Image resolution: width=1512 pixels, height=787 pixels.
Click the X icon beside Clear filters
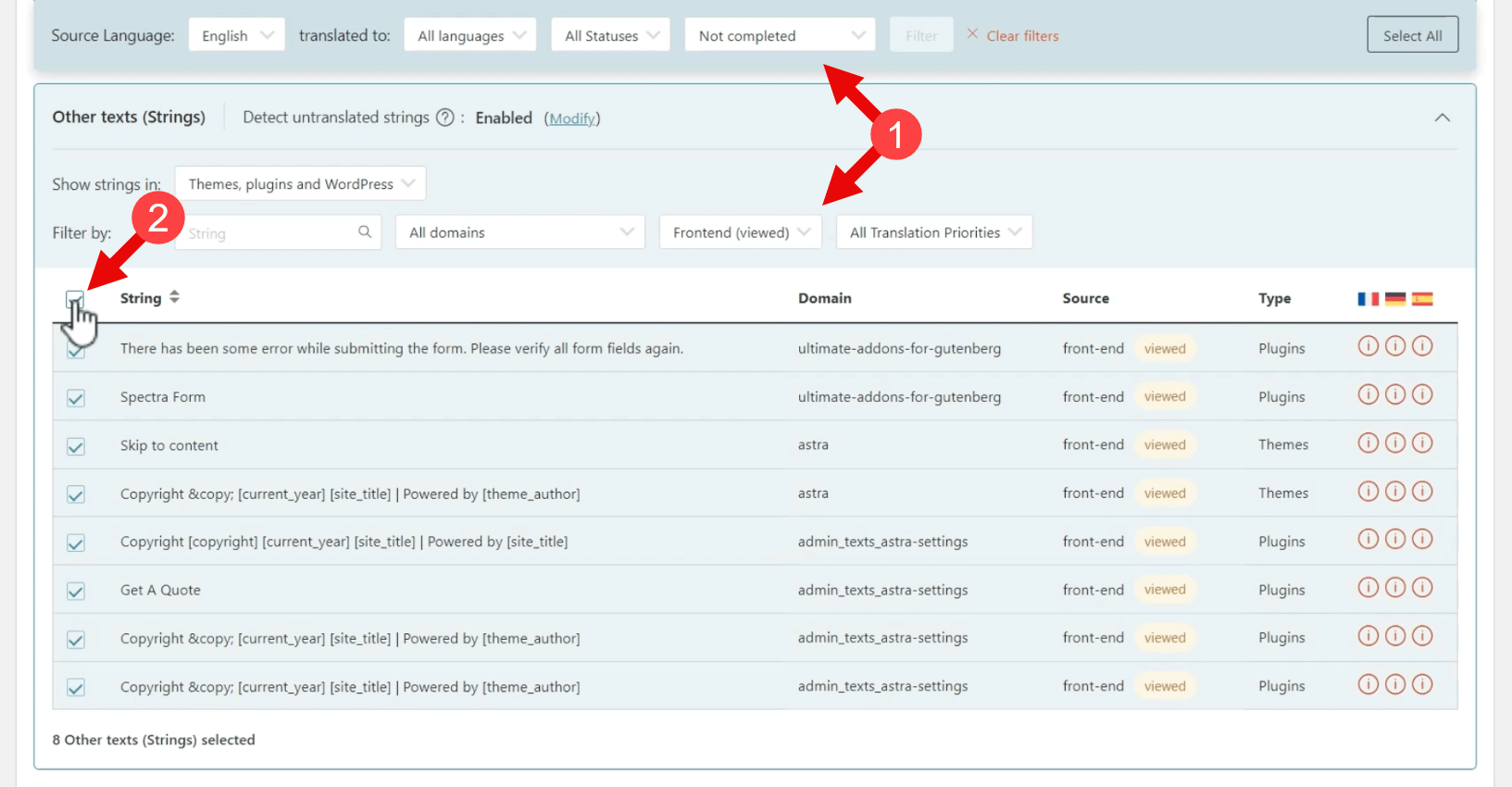point(972,34)
